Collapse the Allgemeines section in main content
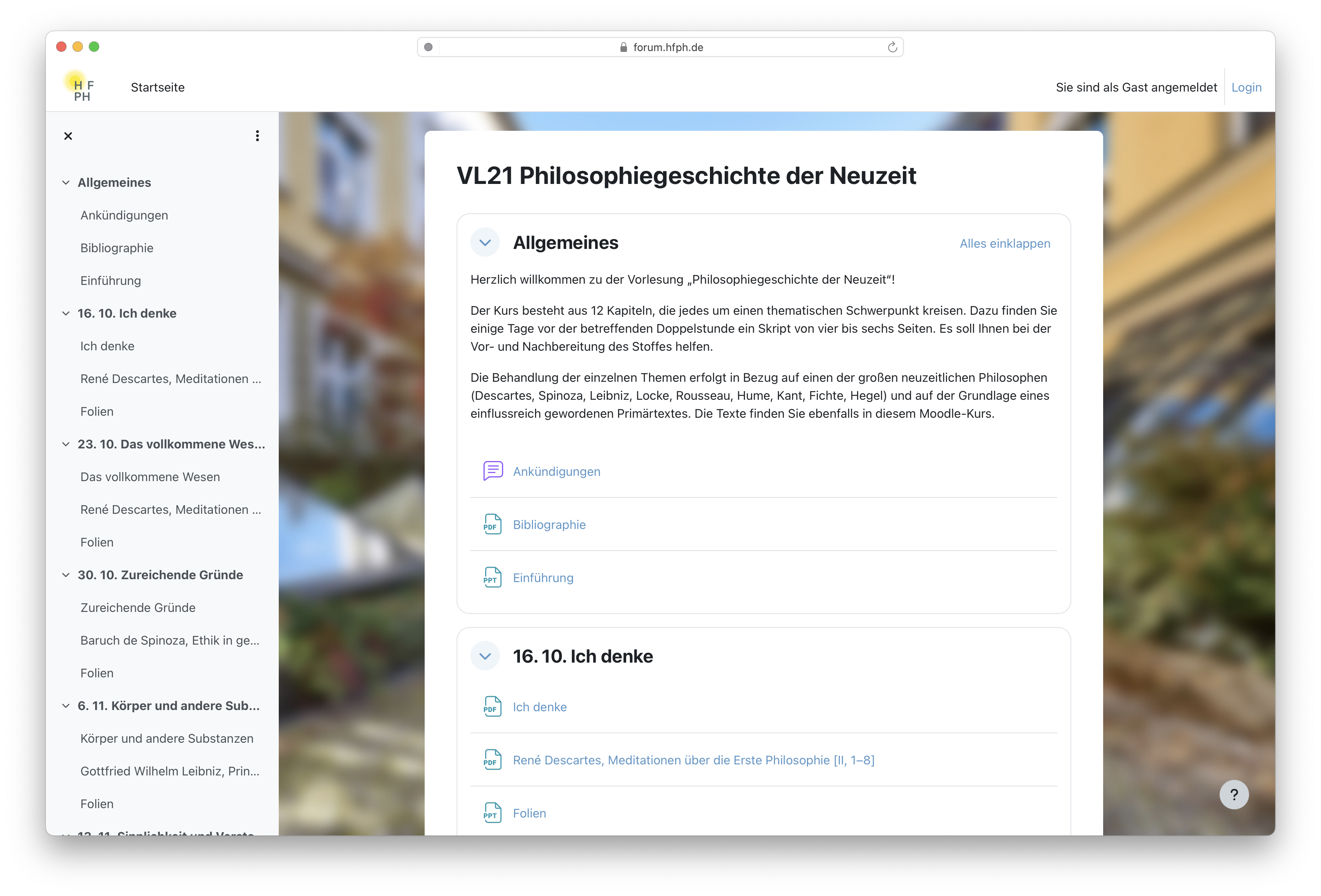 pos(485,243)
